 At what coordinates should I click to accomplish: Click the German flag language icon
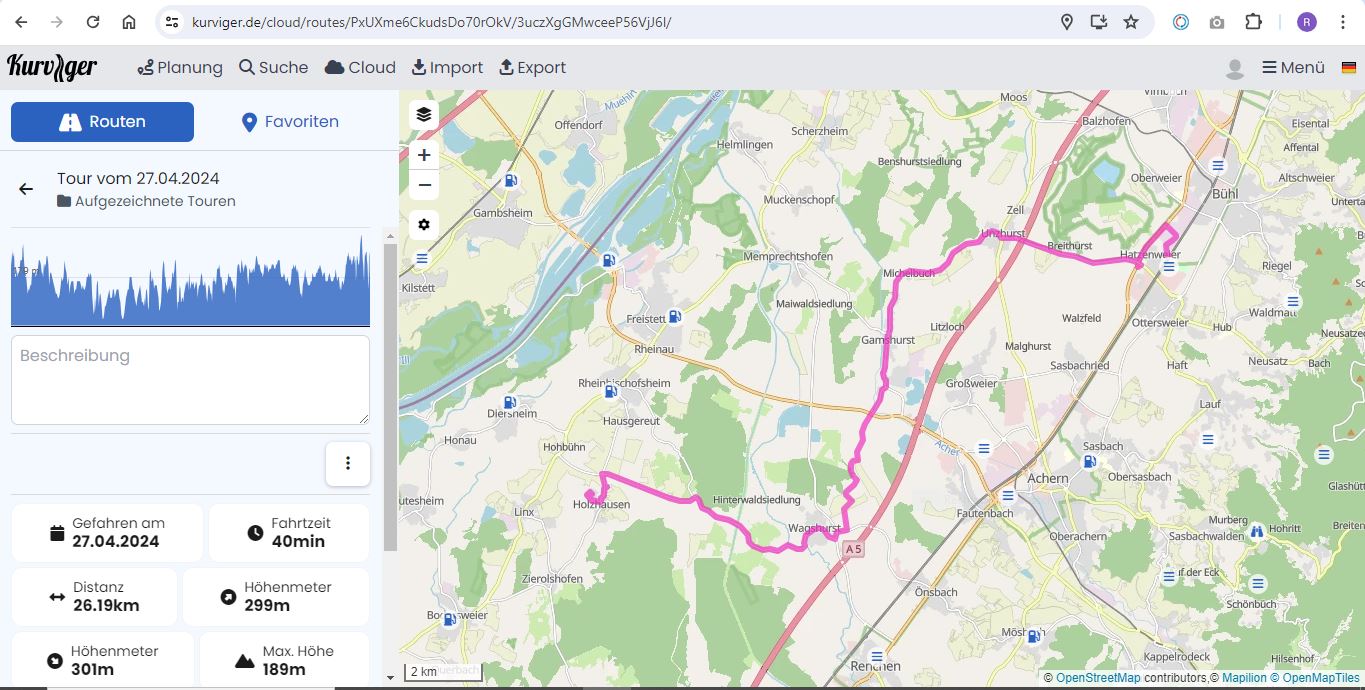(x=1347, y=68)
